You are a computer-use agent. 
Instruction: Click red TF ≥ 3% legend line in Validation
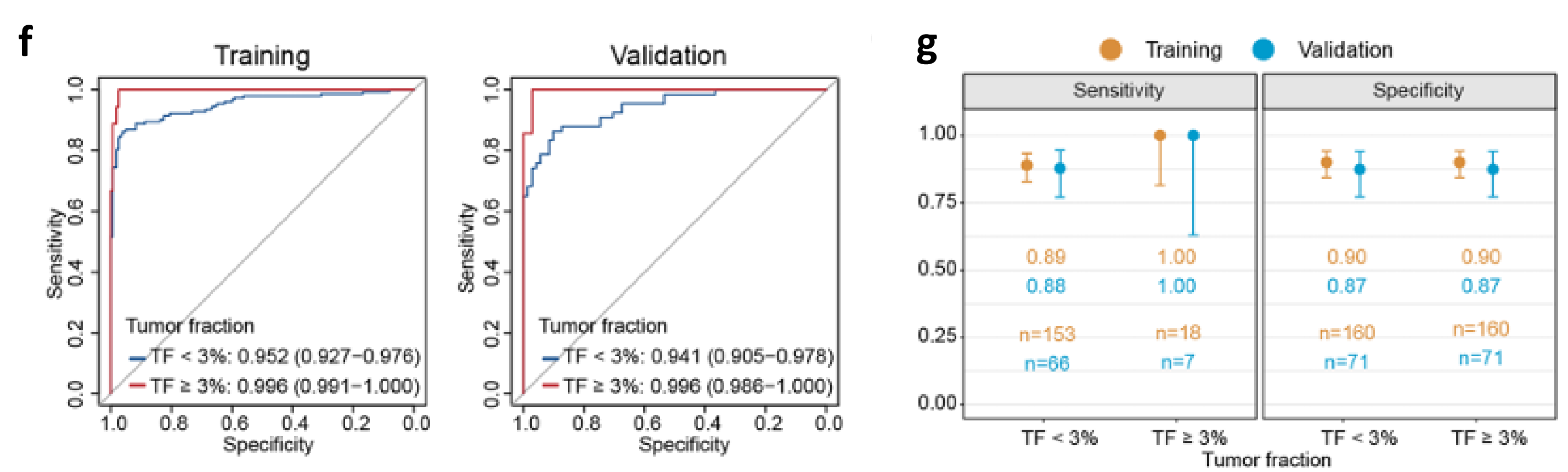point(551,385)
